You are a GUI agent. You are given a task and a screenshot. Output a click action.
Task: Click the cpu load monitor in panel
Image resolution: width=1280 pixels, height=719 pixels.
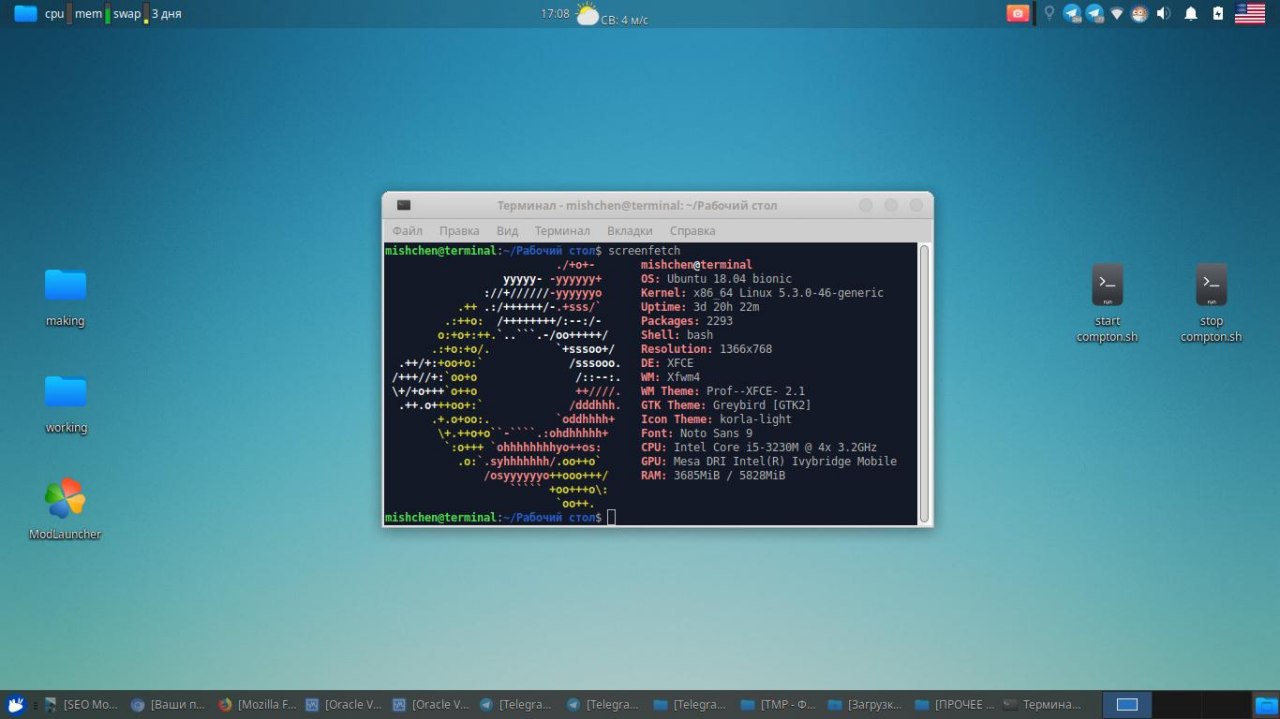[58, 14]
